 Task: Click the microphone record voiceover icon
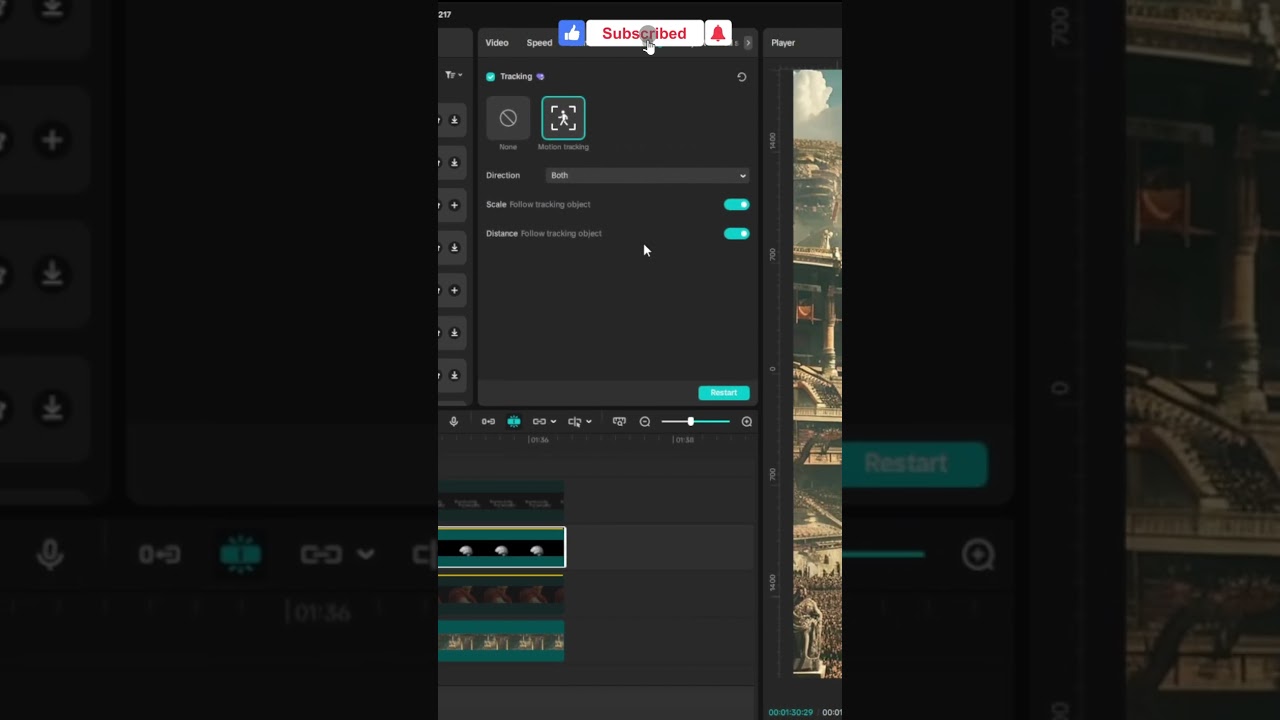coord(453,421)
